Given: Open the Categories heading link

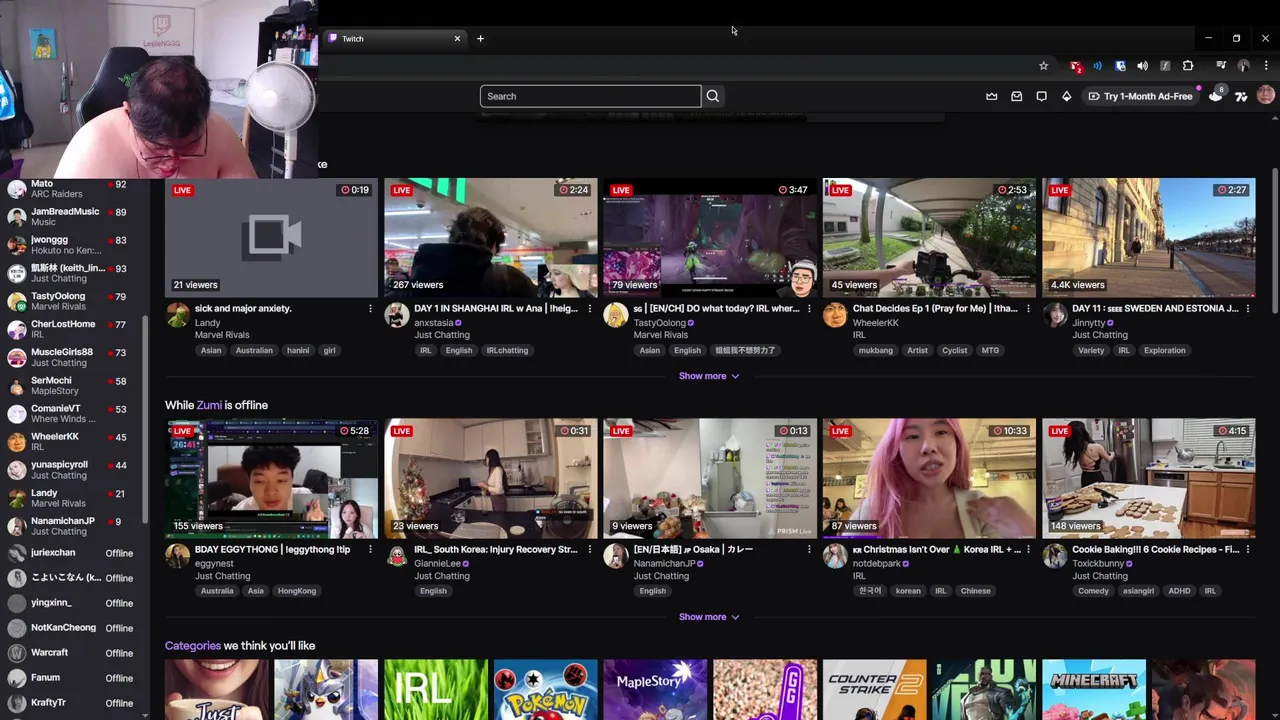Looking at the screenshot, I should click(x=193, y=646).
